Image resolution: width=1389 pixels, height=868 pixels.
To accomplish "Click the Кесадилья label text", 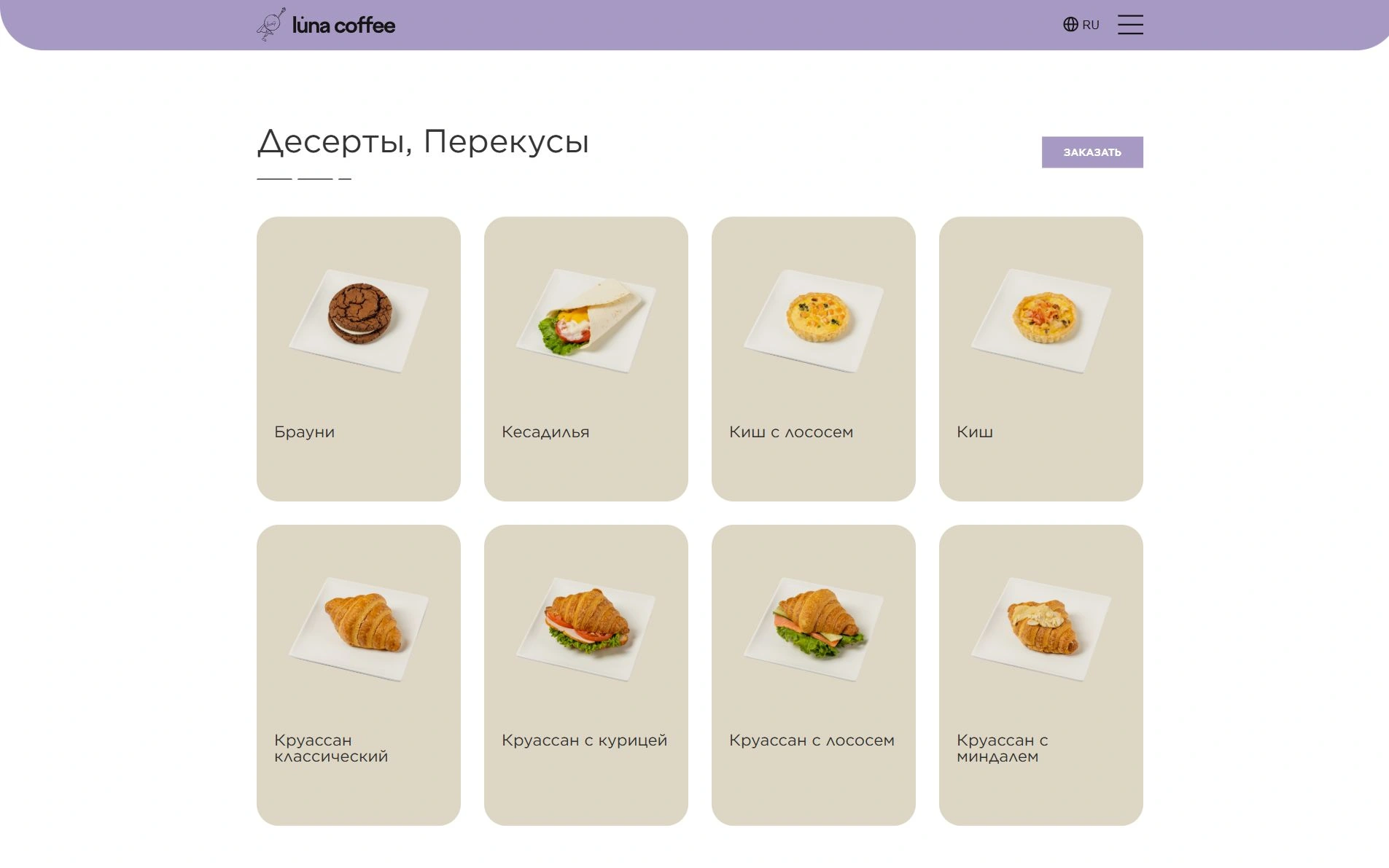I will [x=545, y=432].
